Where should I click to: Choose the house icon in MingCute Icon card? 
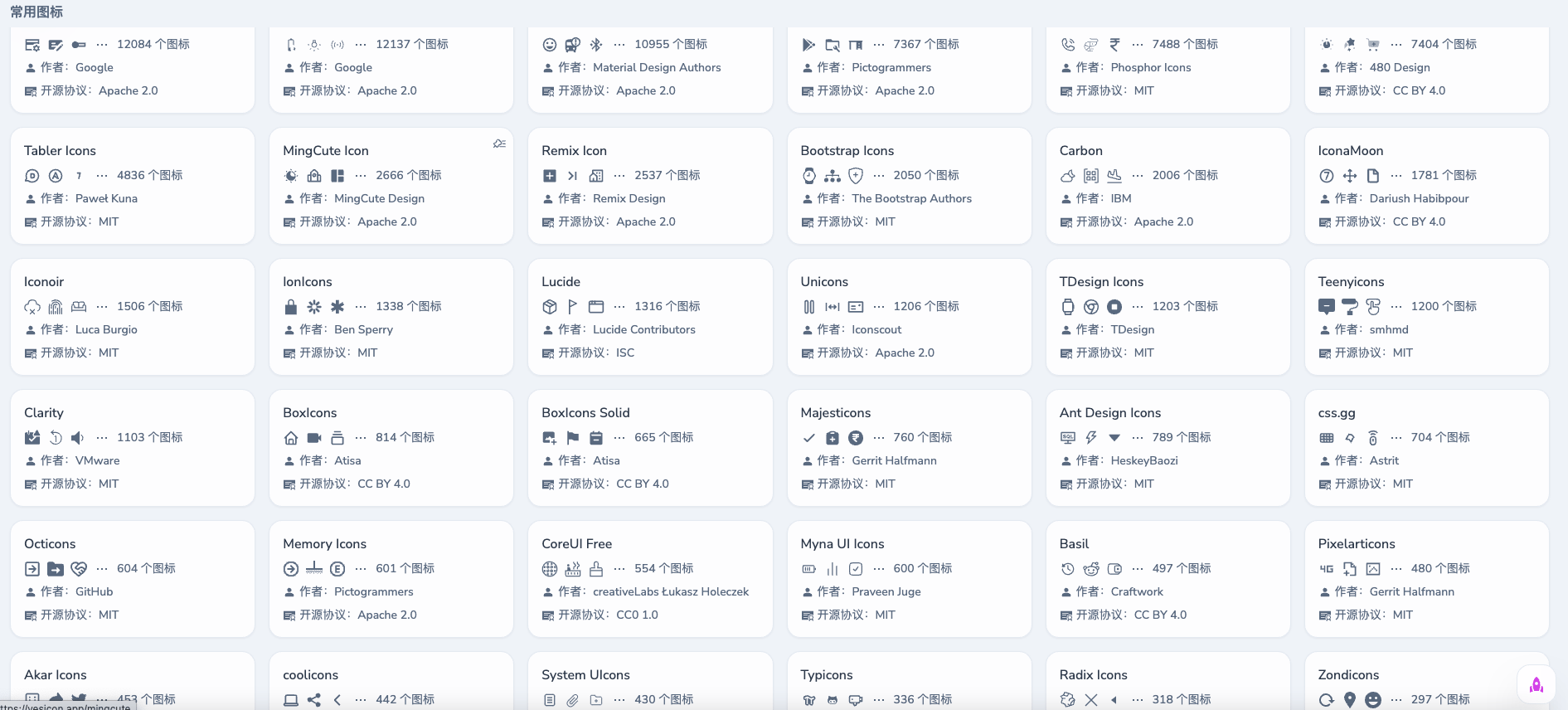tap(314, 176)
